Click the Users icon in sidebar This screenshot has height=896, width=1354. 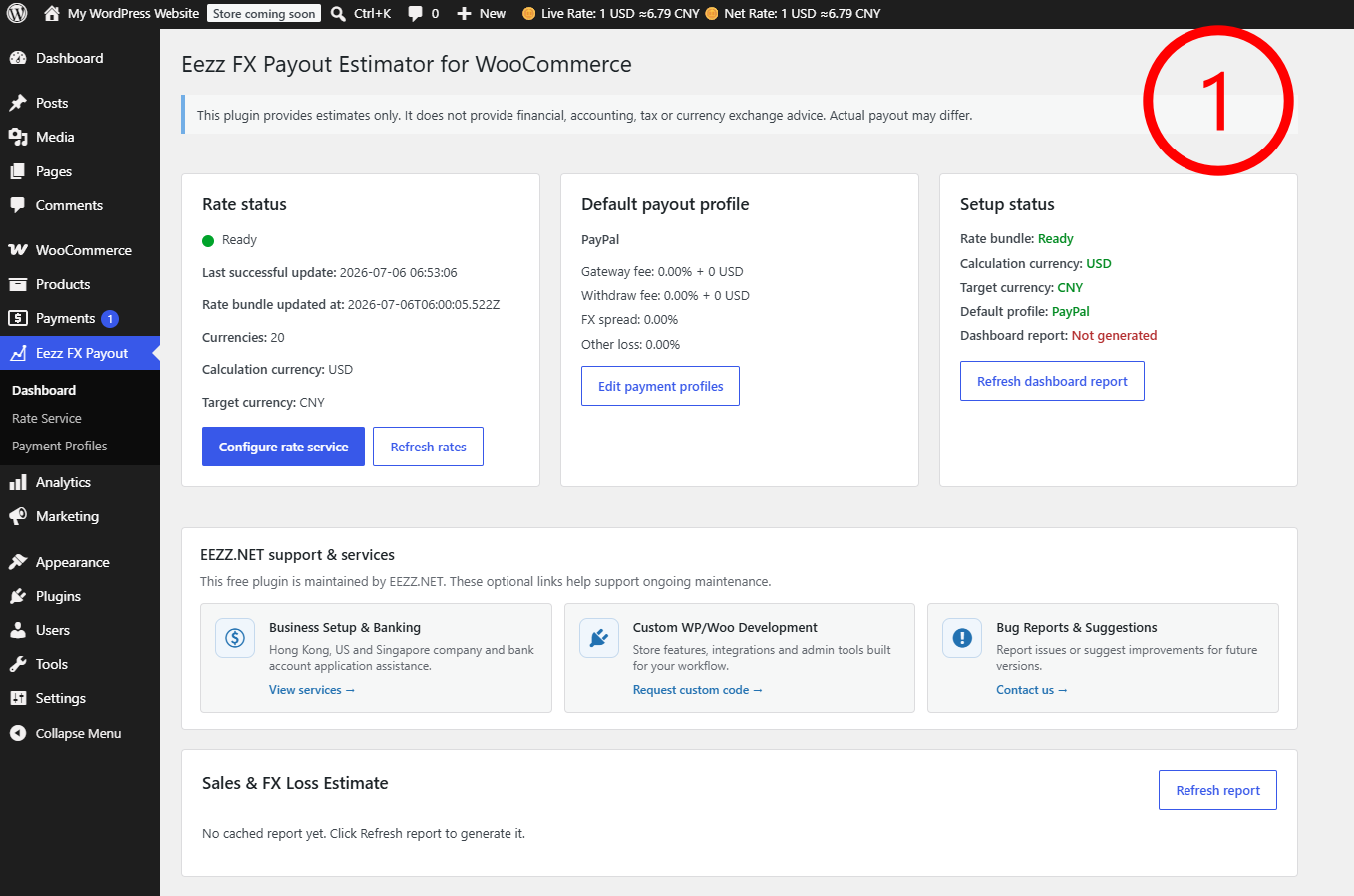point(18,630)
